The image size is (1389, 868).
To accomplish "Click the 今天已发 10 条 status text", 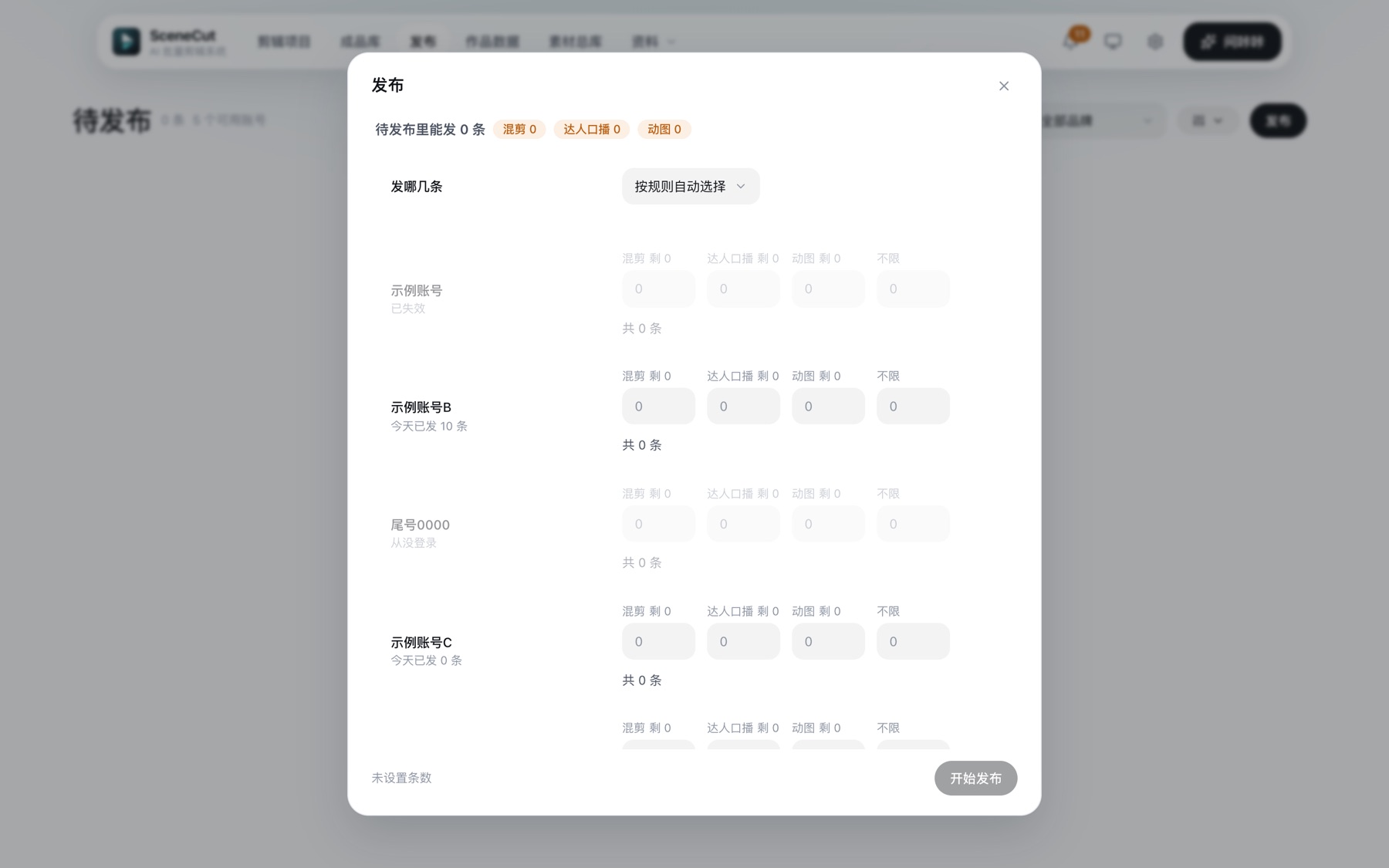I will point(429,426).
